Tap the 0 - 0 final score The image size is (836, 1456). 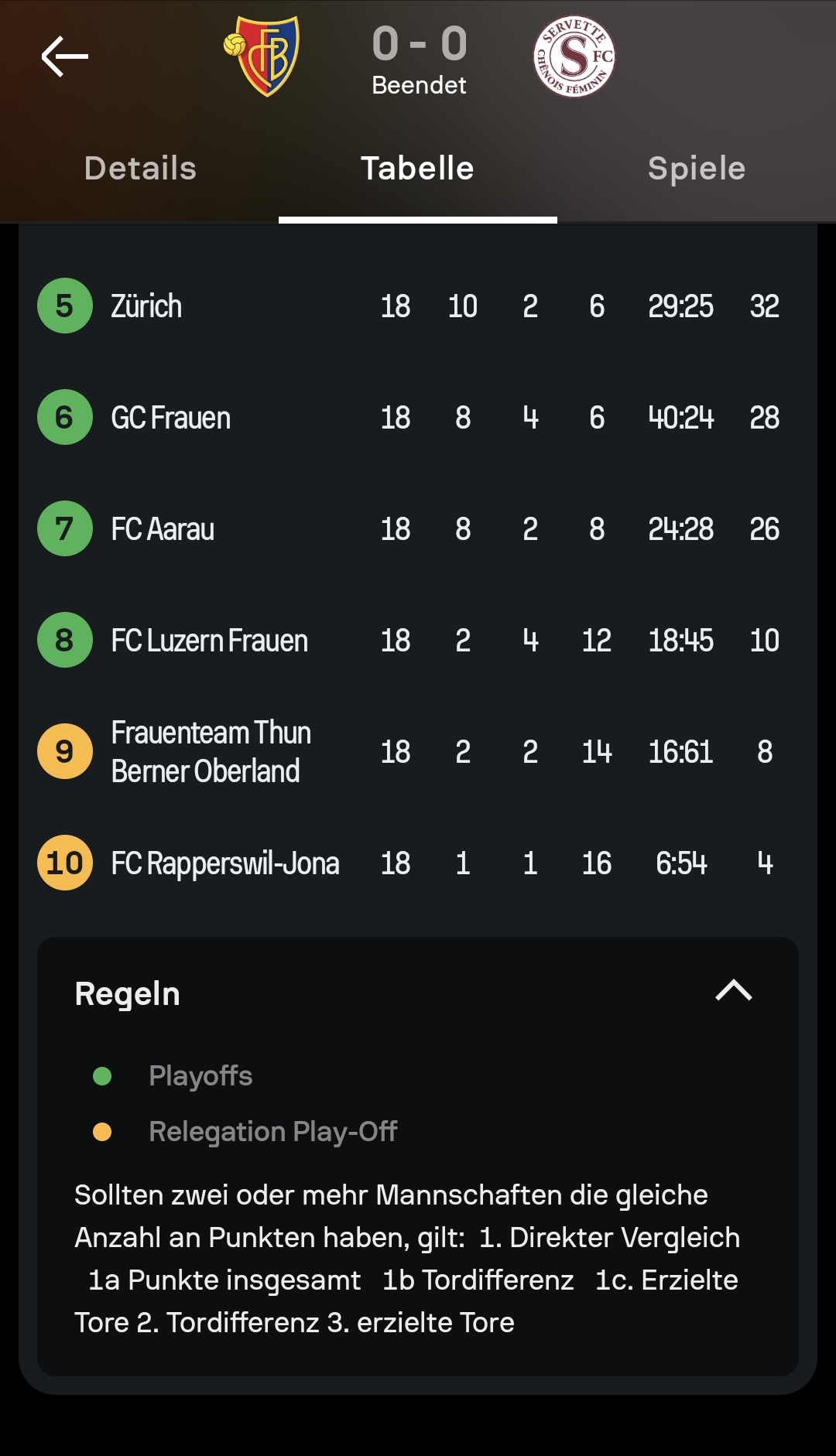(419, 43)
